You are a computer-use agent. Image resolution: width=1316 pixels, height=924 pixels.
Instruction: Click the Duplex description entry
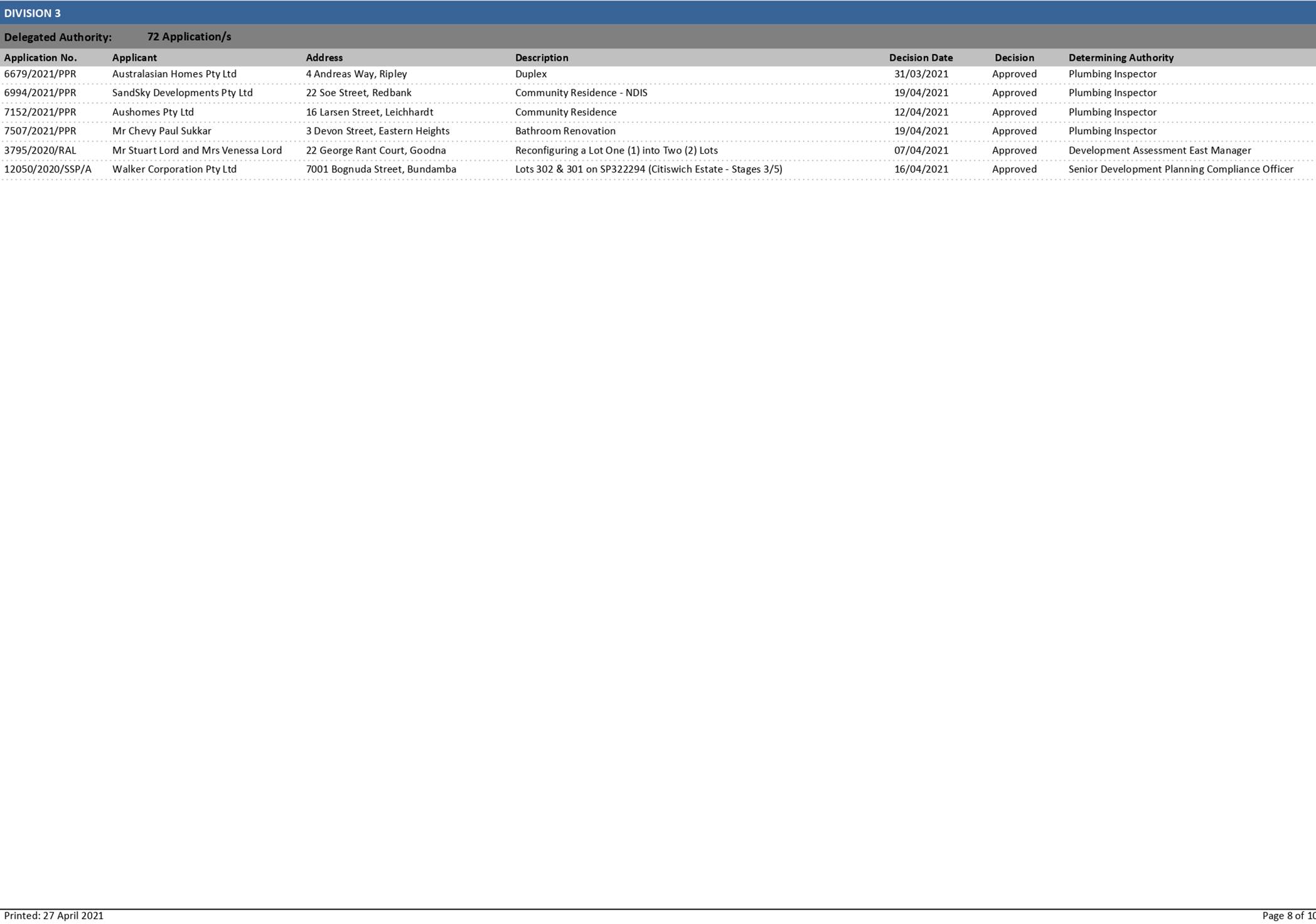[530, 73]
